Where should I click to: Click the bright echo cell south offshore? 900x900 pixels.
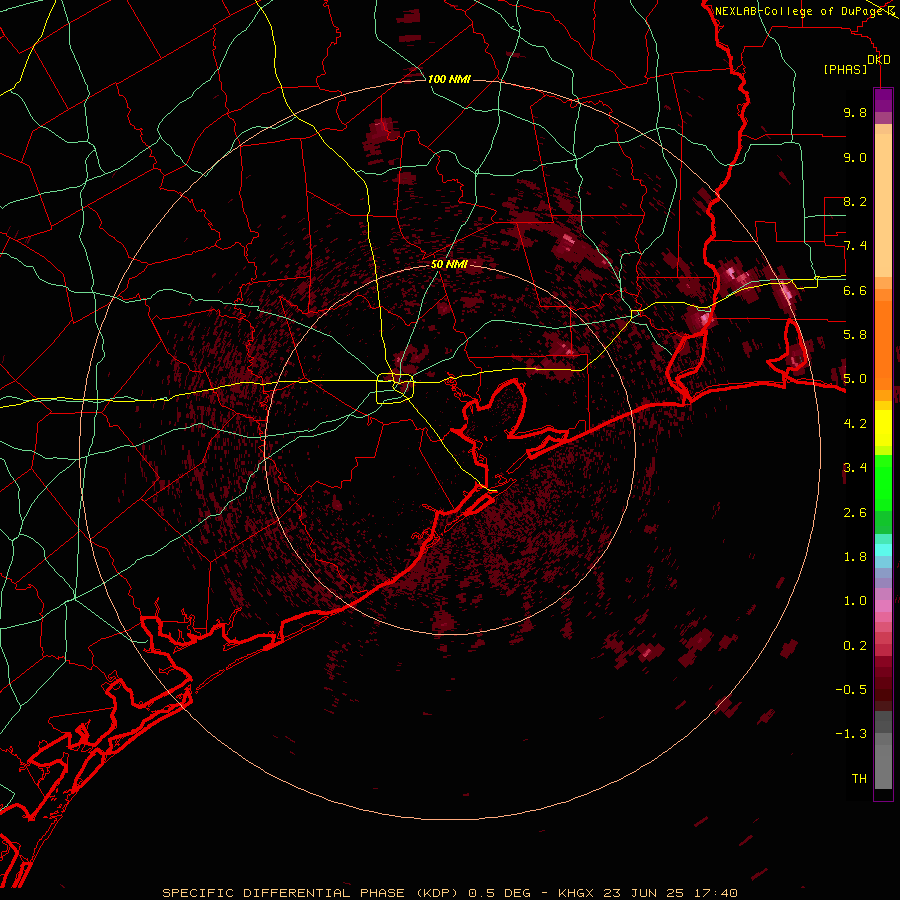click(x=646, y=653)
